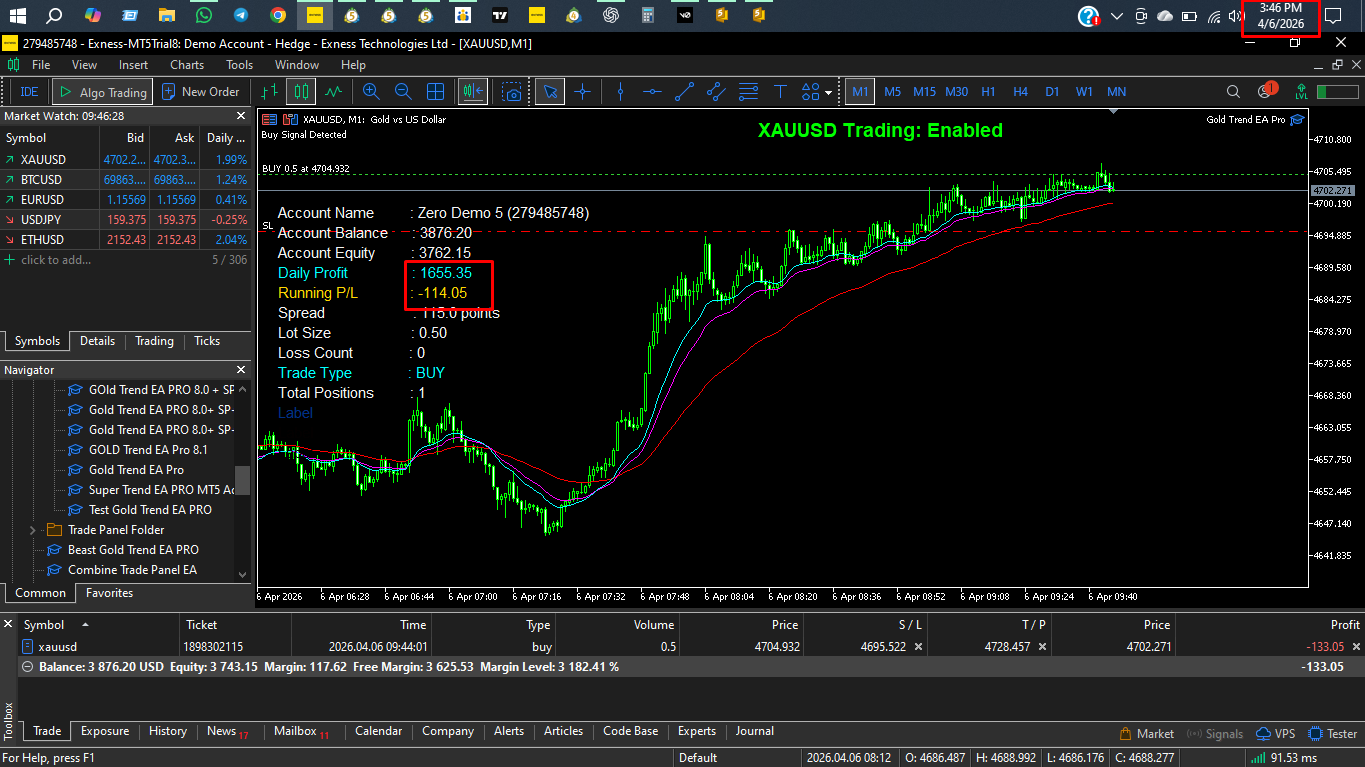Draw a horizontal line on chart
Image resolution: width=1365 pixels, height=767 pixels.
(652, 92)
